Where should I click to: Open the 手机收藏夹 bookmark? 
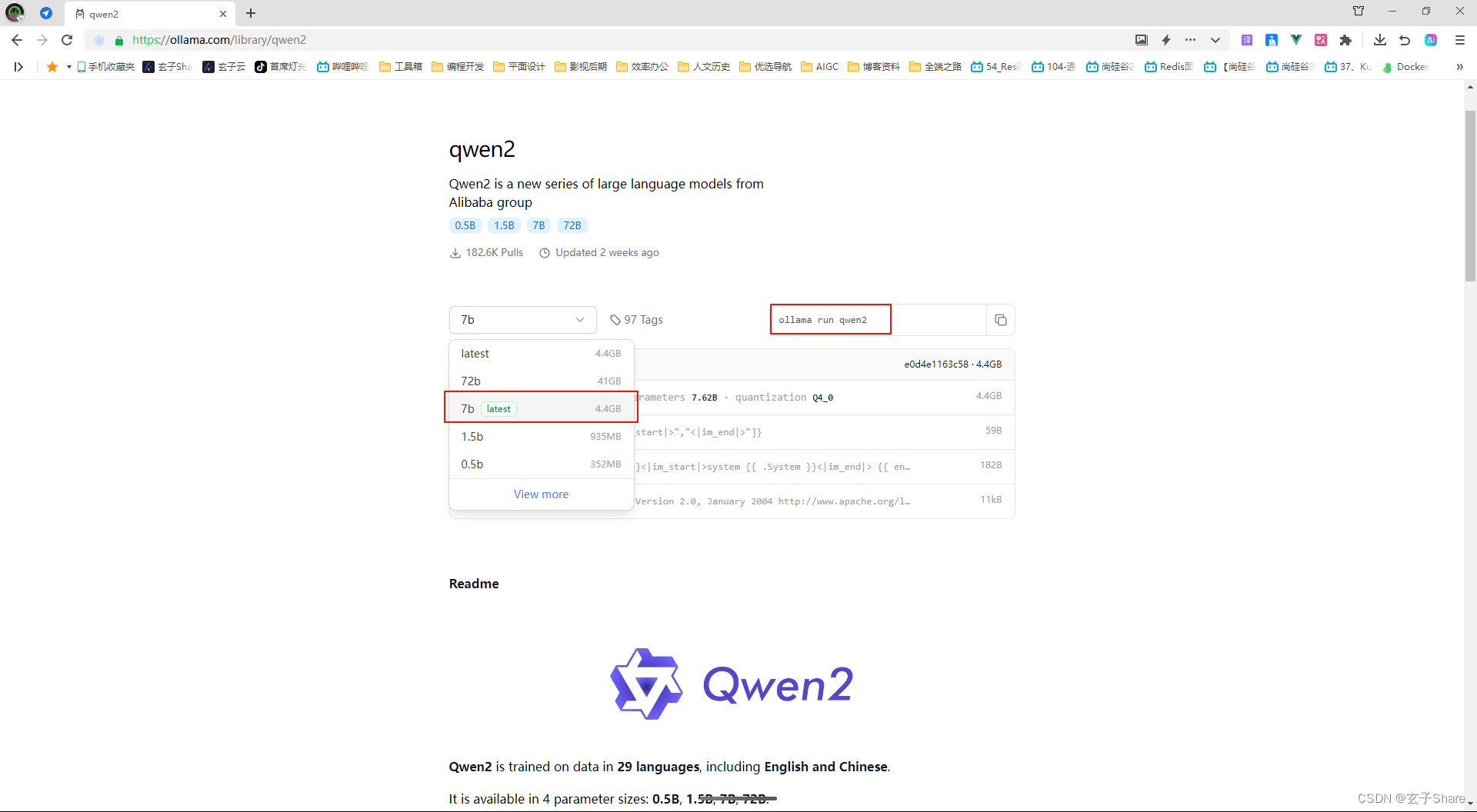pyautogui.click(x=106, y=67)
